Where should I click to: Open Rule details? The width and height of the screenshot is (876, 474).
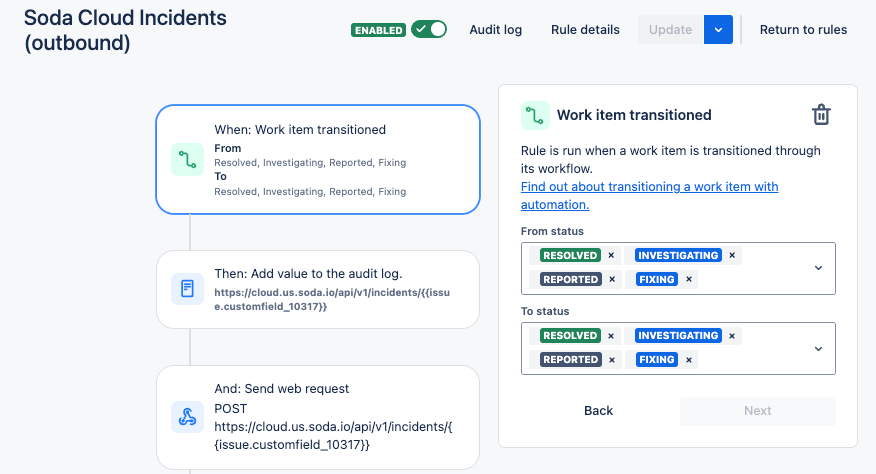tap(585, 30)
